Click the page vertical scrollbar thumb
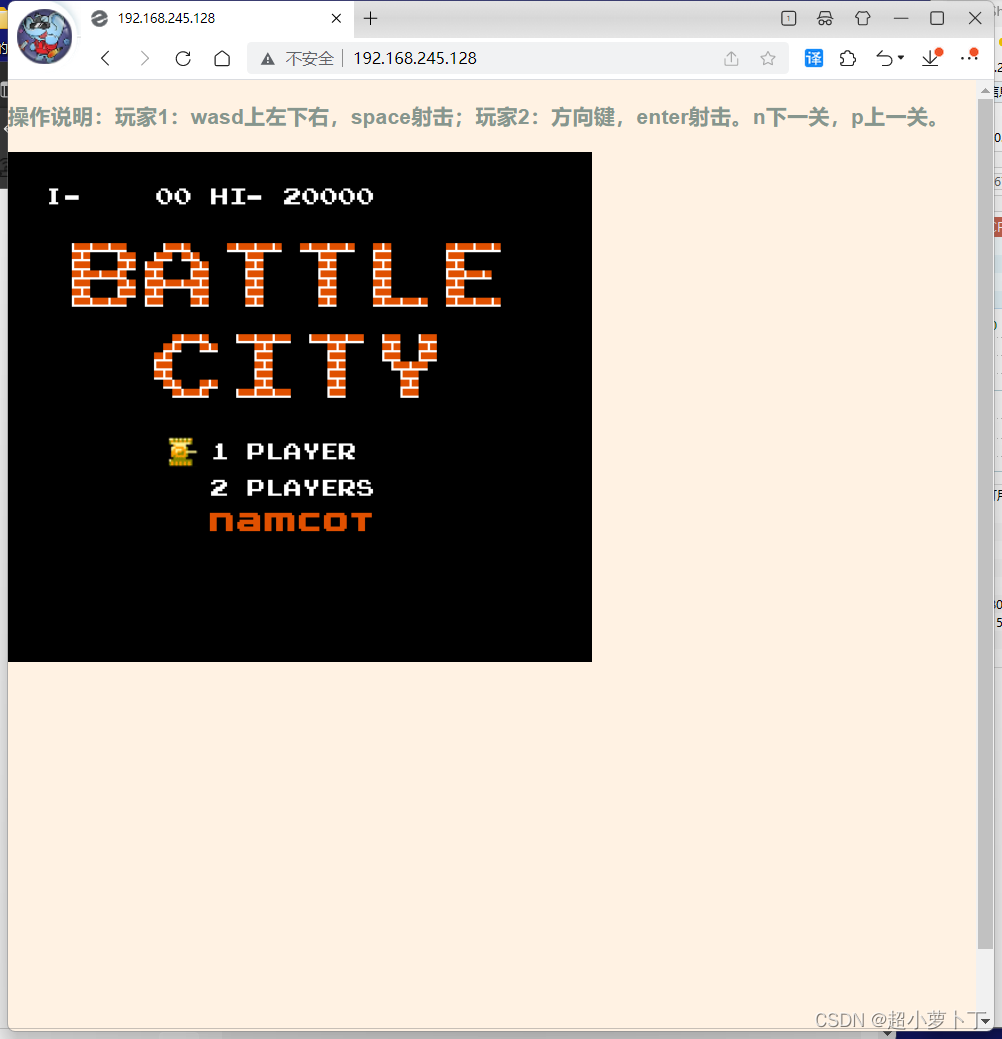 click(x=985, y=523)
